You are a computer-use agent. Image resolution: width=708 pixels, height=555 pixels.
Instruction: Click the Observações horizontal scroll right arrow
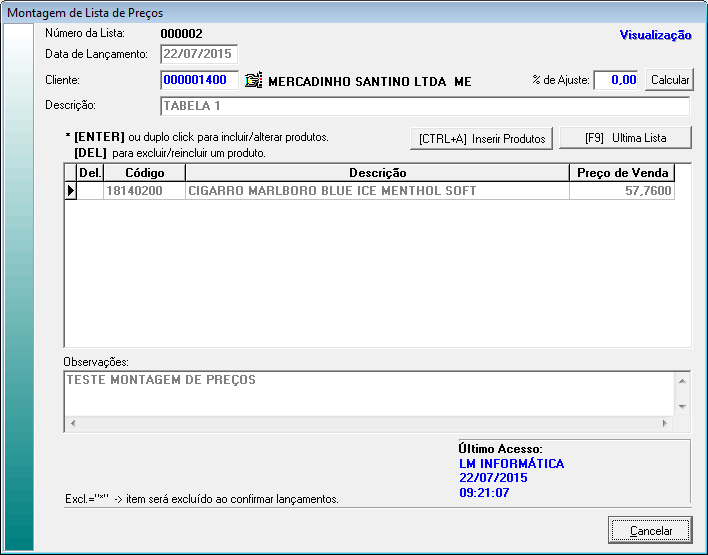click(x=666, y=424)
